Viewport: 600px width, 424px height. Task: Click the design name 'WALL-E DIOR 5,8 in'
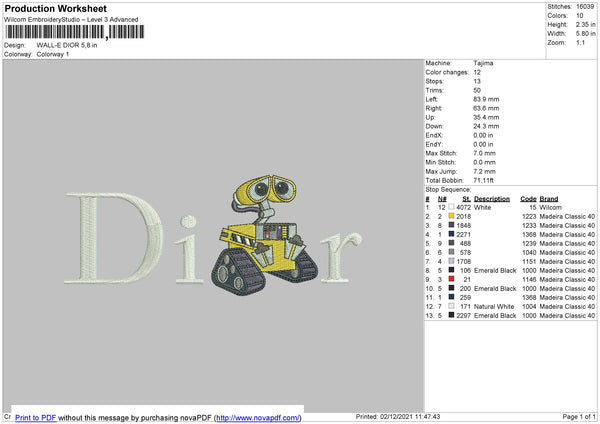(x=67, y=45)
